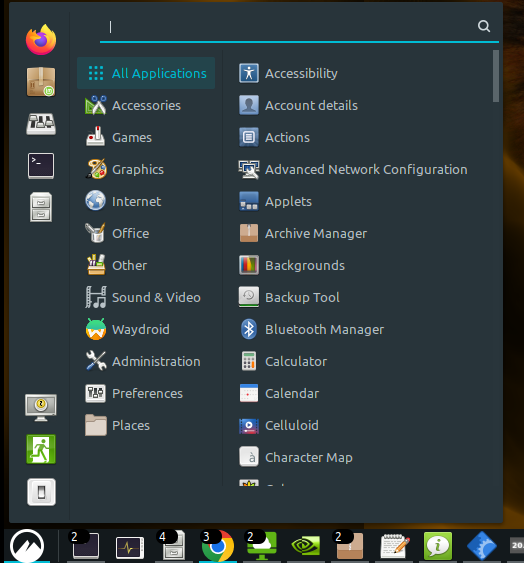
Task: Open the Waydroid category
Action: tap(146, 329)
